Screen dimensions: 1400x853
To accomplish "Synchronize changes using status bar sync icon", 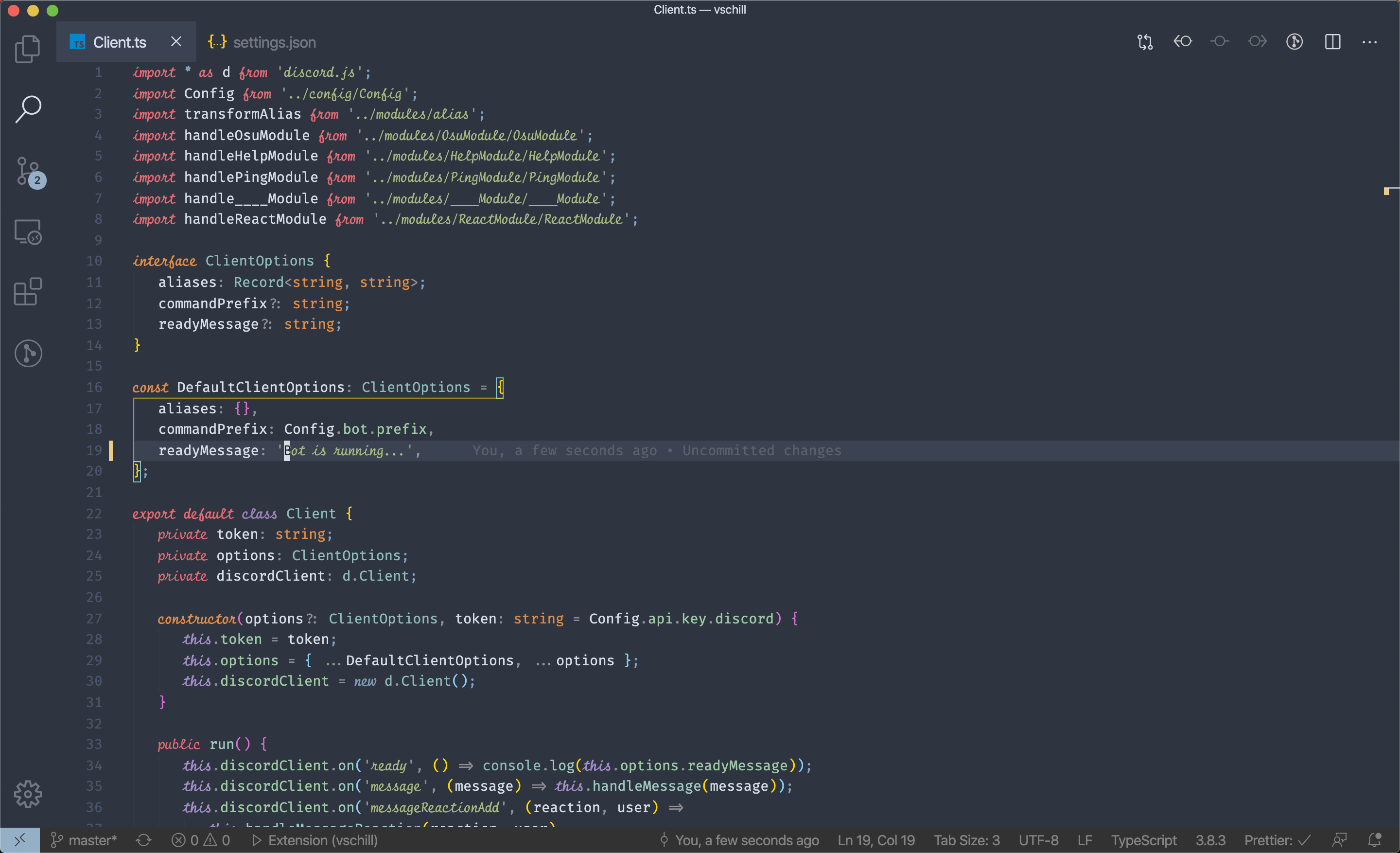I will pos(144,840).
